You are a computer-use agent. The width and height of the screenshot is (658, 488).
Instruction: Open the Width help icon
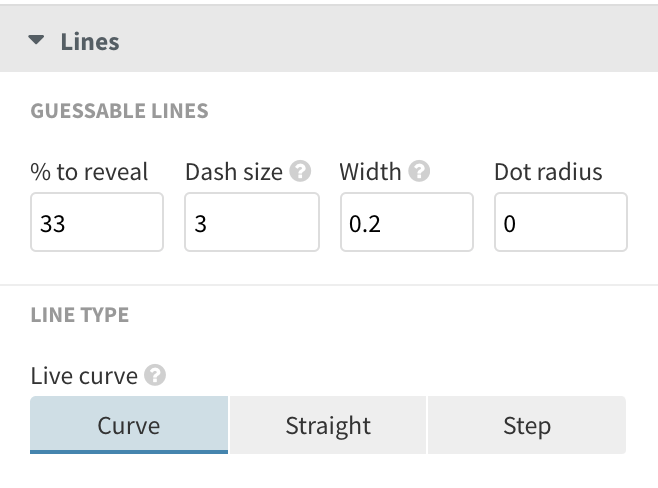419,171
